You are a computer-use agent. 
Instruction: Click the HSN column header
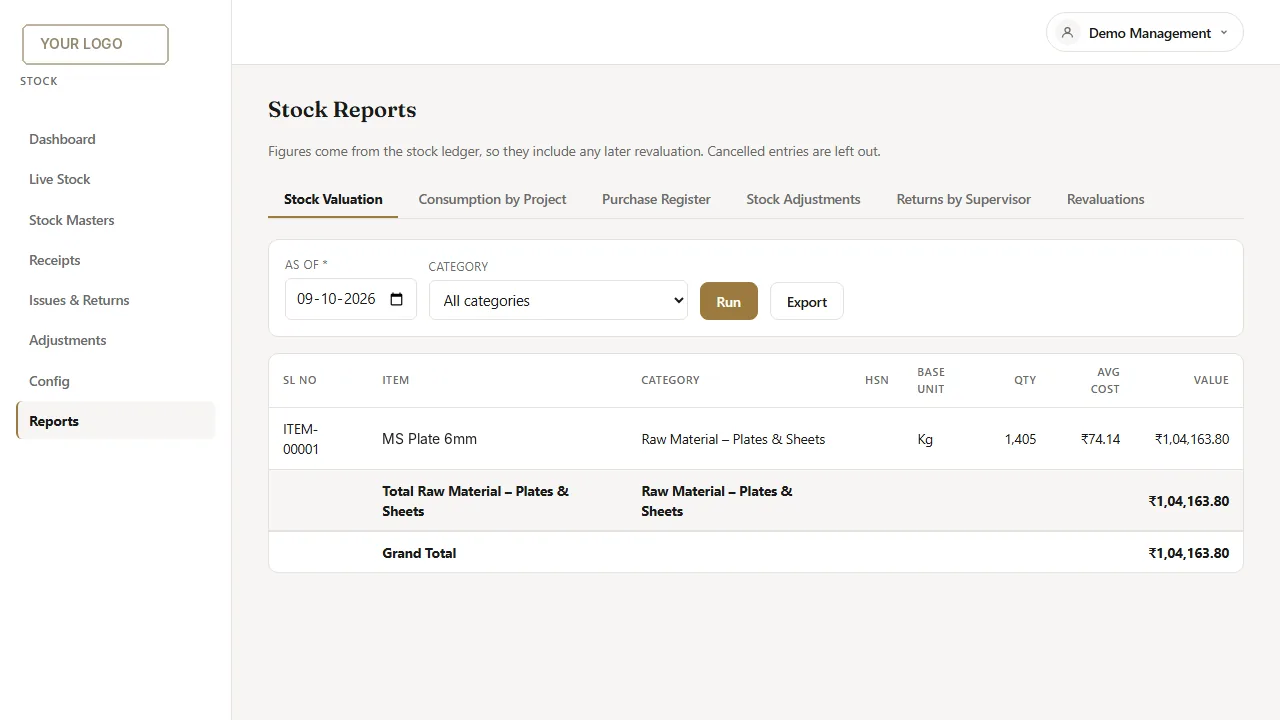coord(877,380)
